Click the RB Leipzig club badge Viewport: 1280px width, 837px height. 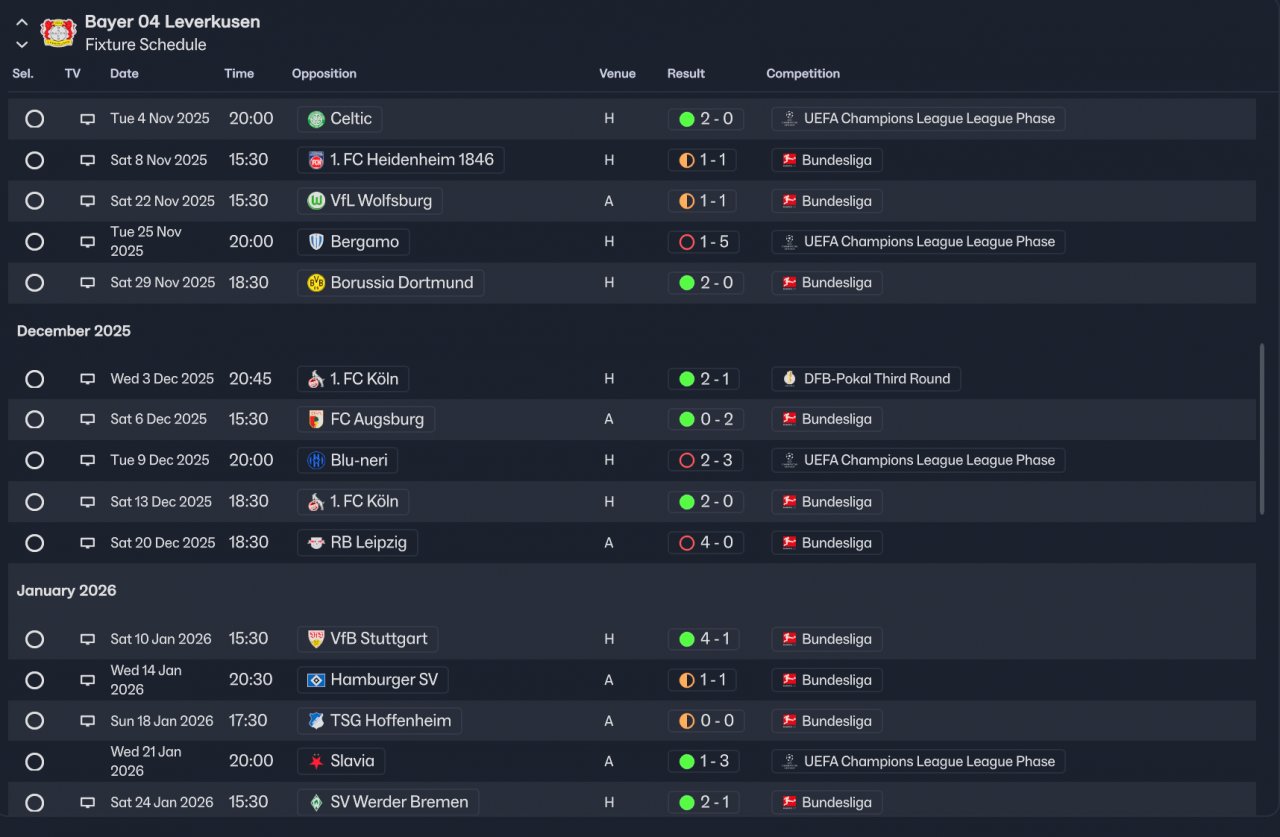click(316, 543)
